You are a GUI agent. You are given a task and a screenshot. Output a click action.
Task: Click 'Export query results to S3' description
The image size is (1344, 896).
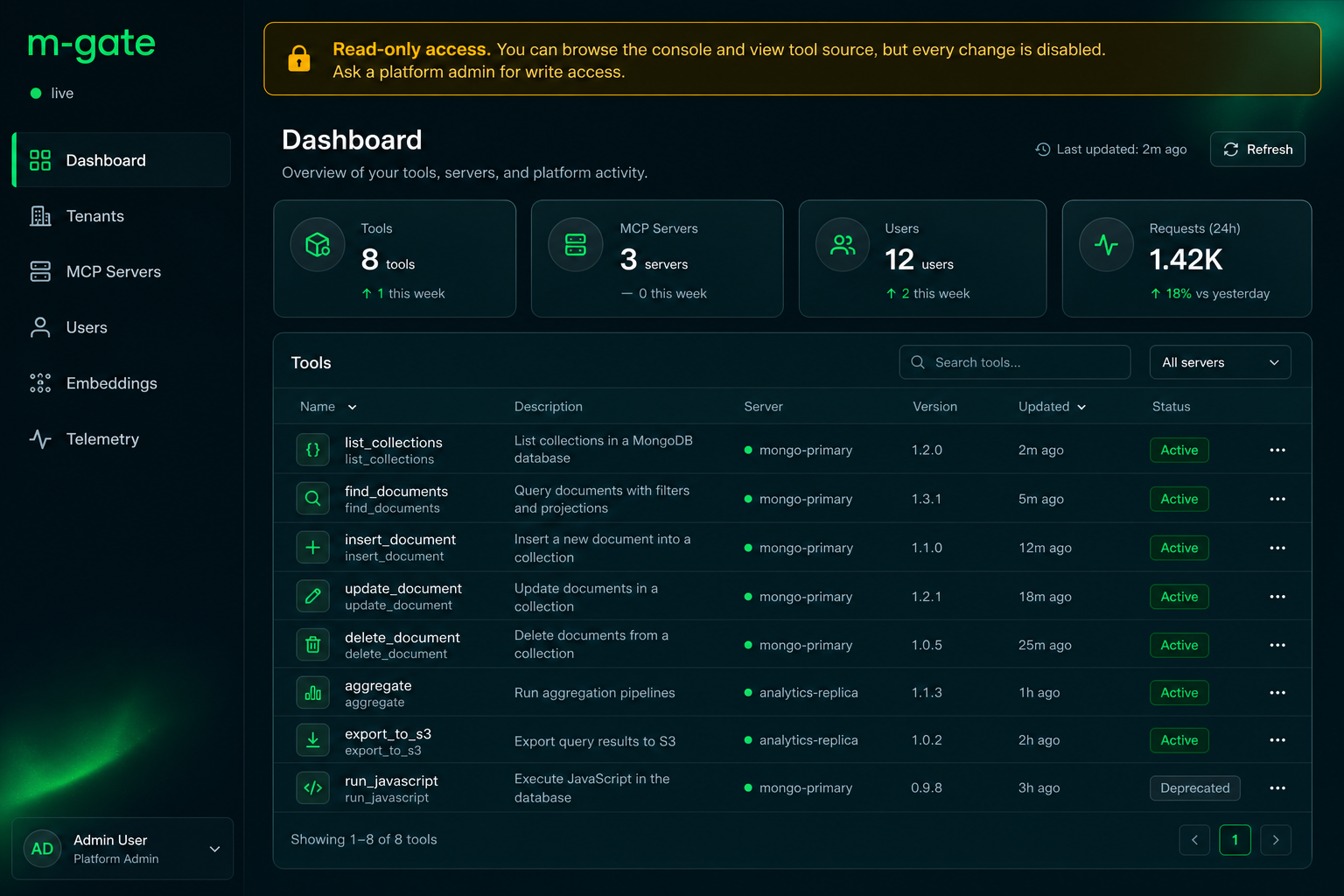(x=595, y=741)
